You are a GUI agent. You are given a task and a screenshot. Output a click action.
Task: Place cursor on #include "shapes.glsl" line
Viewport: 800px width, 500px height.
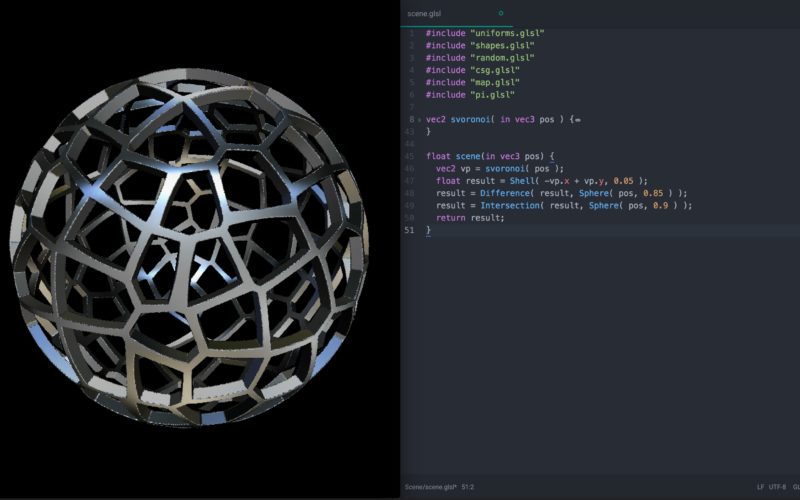(480, 45)
